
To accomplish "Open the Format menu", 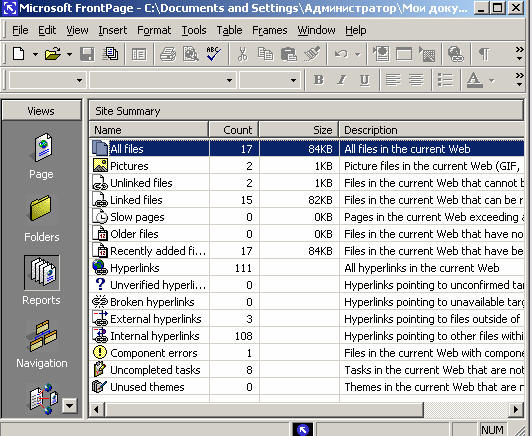I will 154,31.
